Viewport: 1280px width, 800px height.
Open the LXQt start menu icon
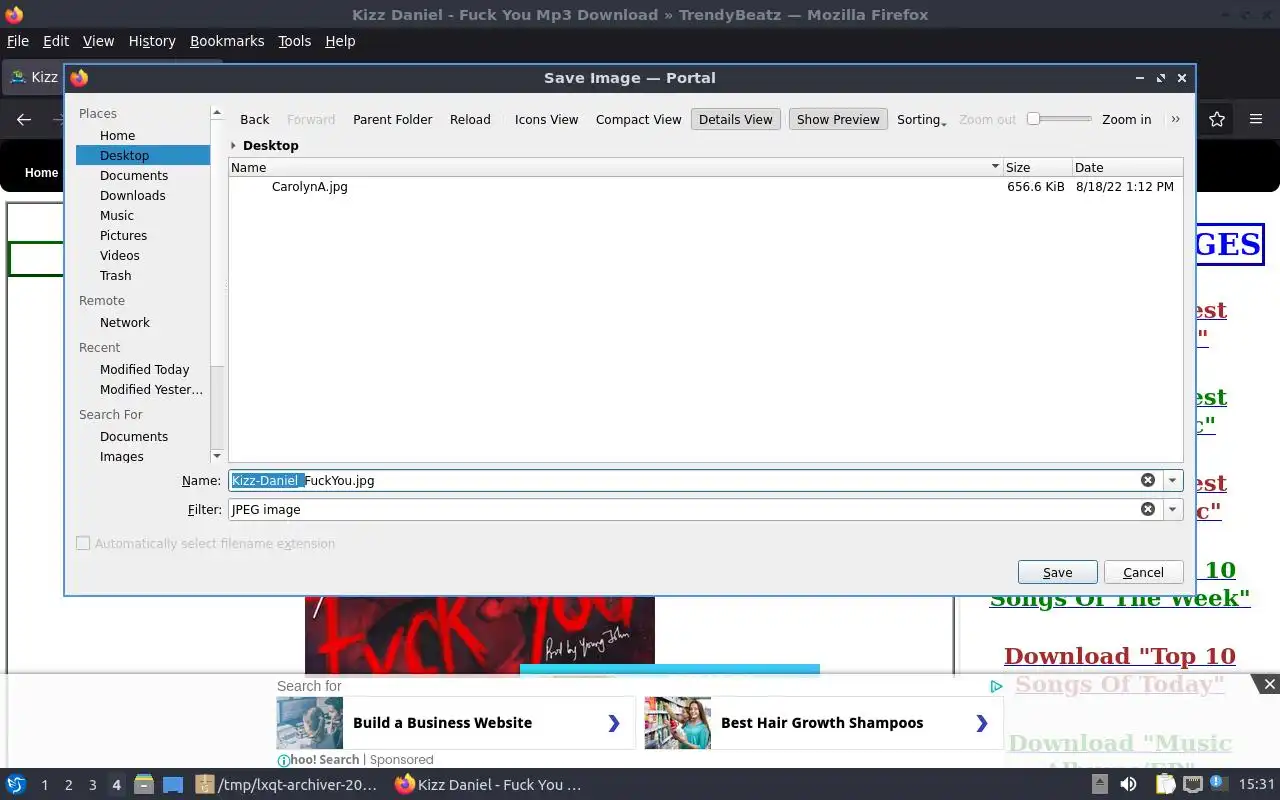16,785
